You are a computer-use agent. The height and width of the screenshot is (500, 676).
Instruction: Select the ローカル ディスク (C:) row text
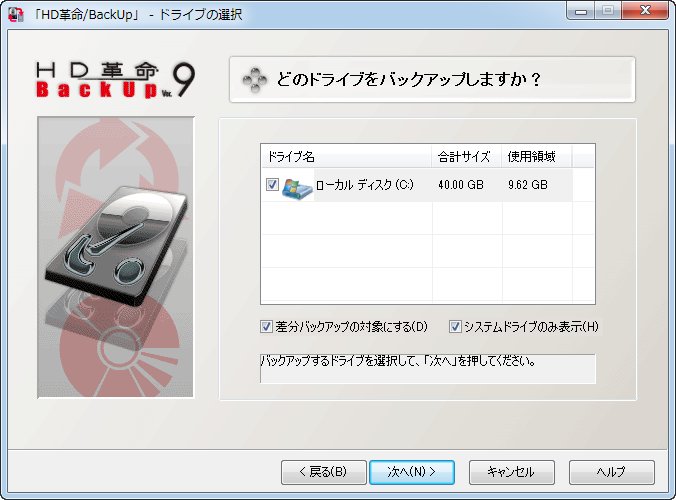(x=364, y=185)
